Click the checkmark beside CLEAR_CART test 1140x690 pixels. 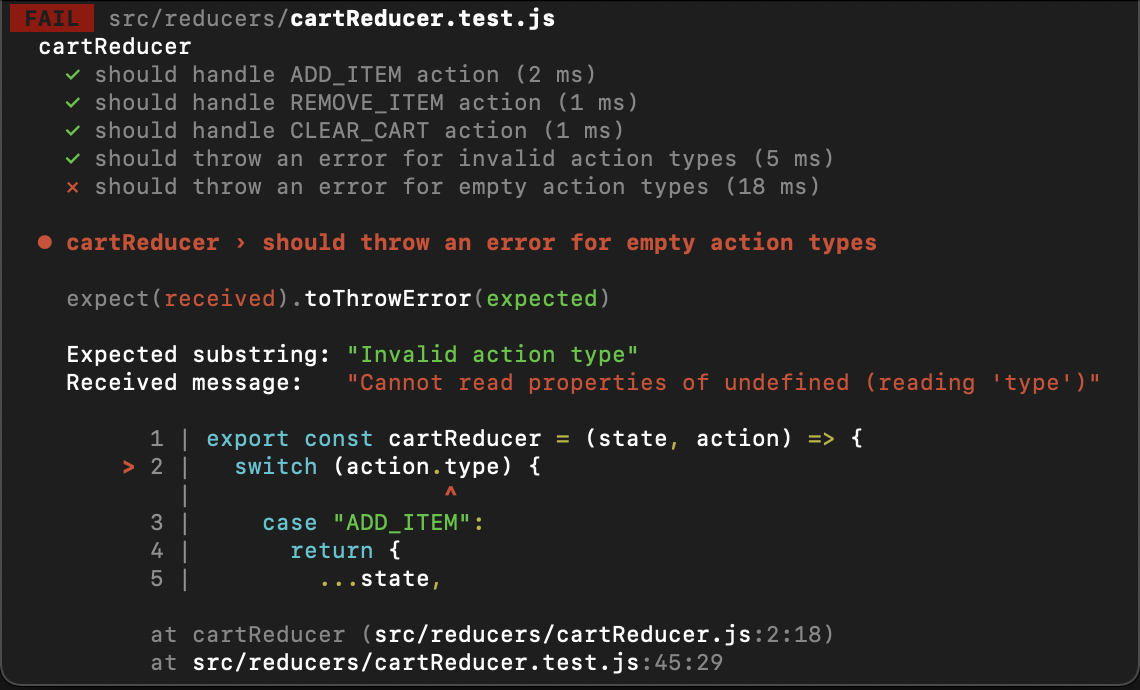[73, 131]
